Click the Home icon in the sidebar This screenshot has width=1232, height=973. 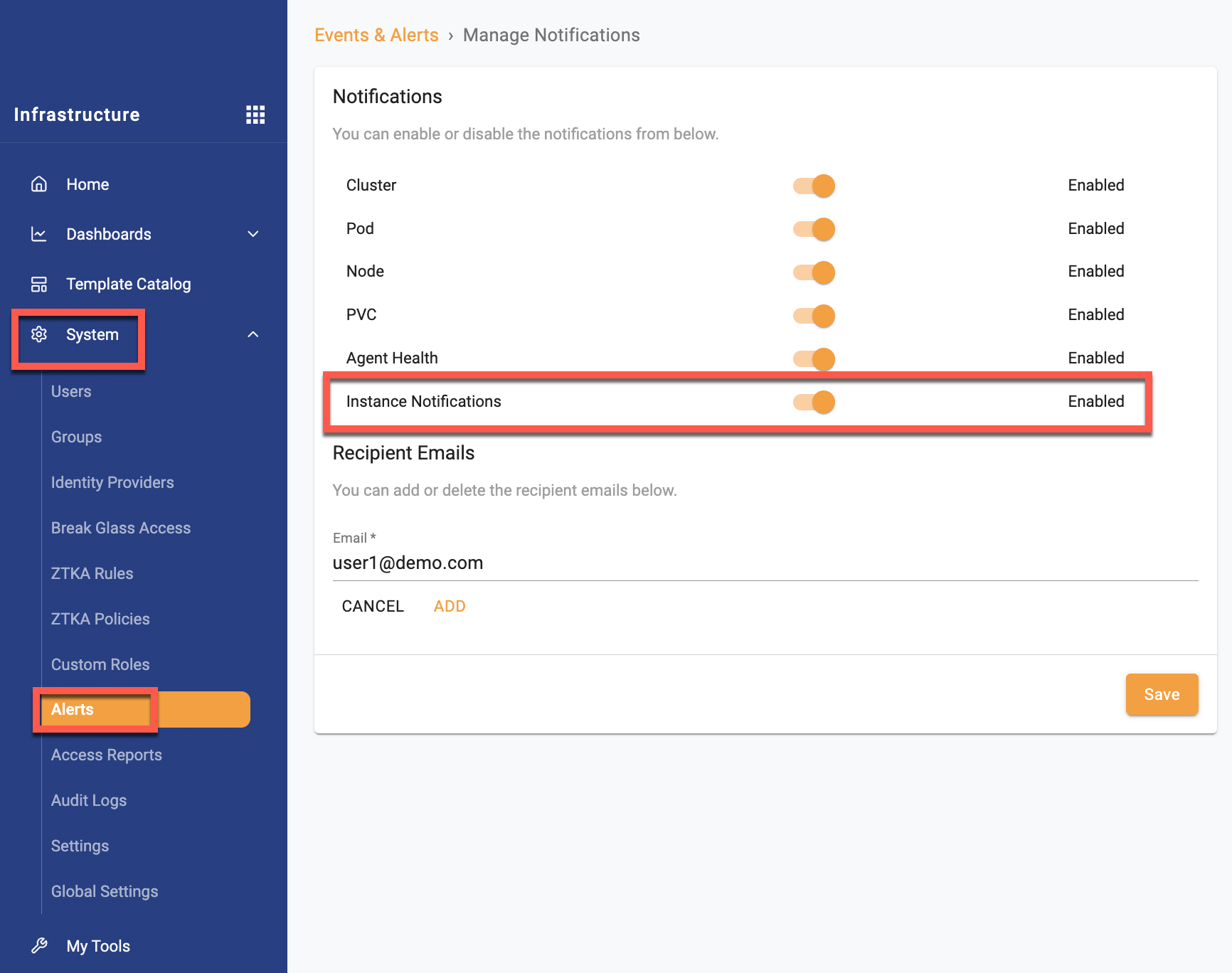(x=38, y=184)
